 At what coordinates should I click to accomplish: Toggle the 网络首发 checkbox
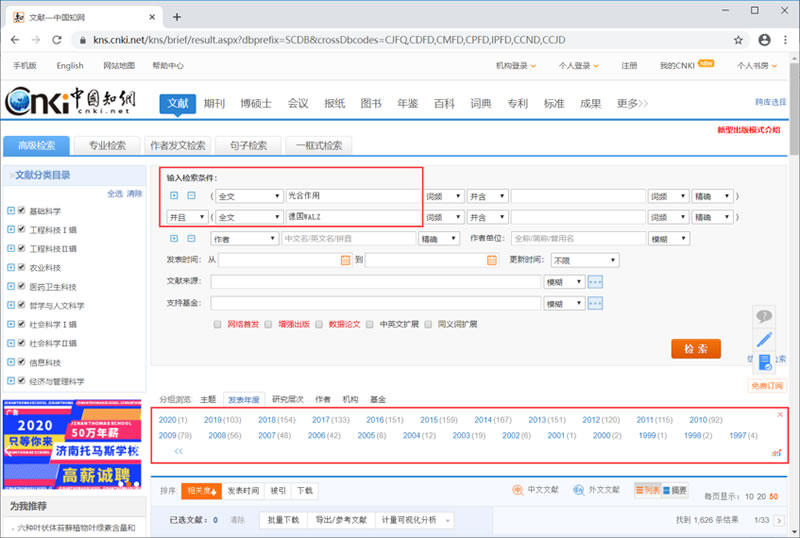click(218, 324)
